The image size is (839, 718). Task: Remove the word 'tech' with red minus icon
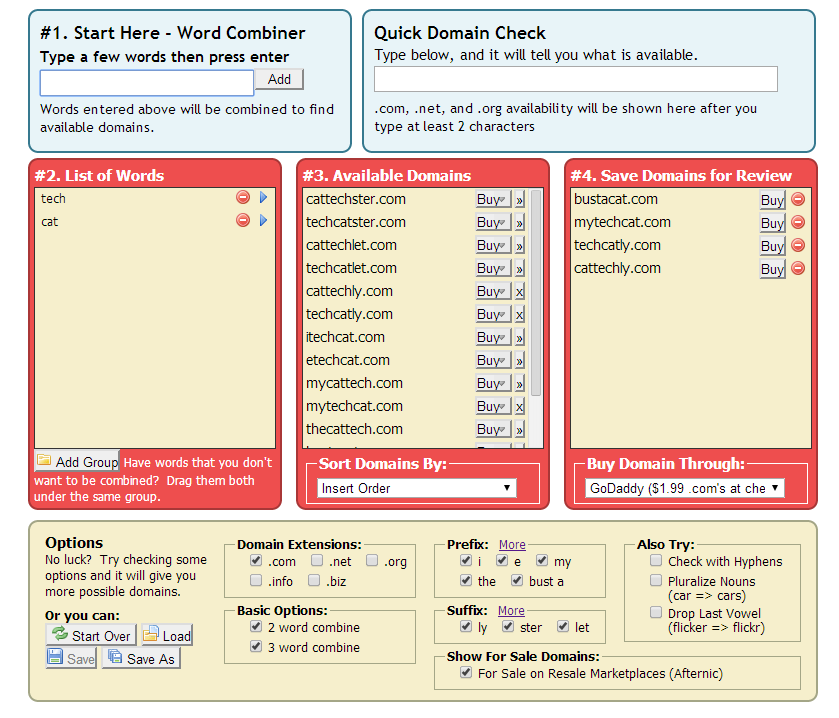[242, 198]
